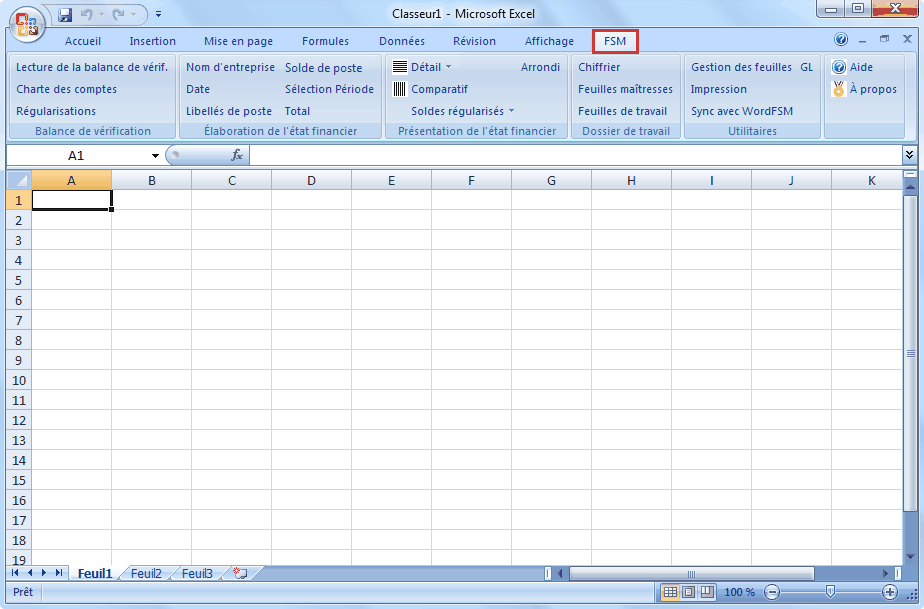This screenshot has height=609, width=924.
Task: Click the Arrondi command
Action: pyautogui.click(x=540, y=67)
